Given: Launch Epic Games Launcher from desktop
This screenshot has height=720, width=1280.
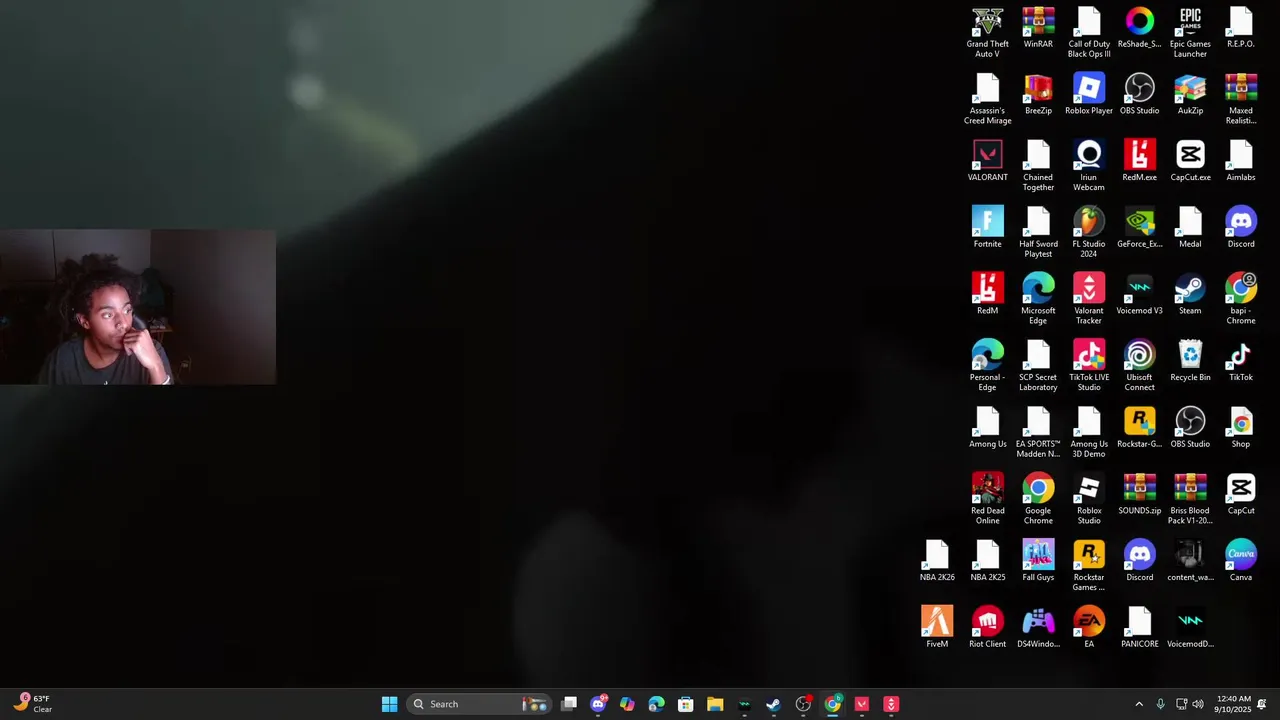Looking at the screenshot, I should tap(1190, 32).
